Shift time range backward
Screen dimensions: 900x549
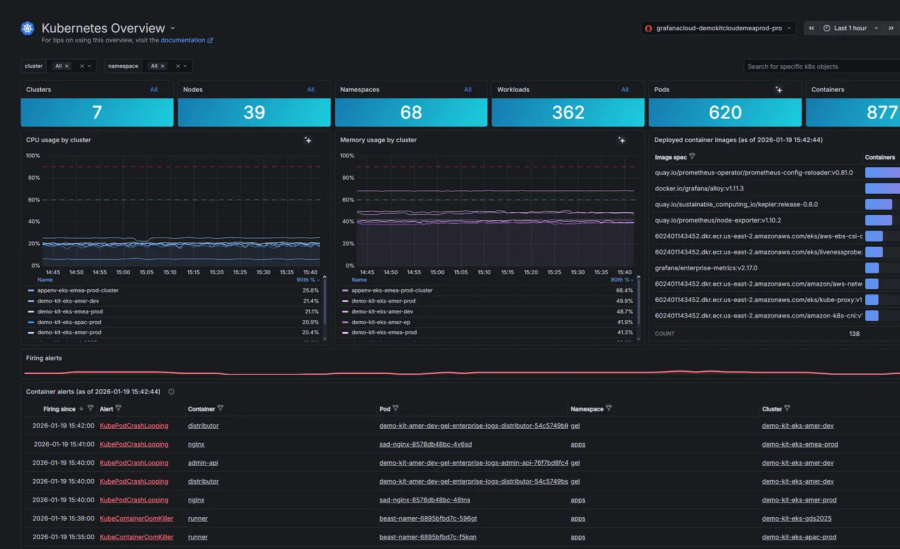(x=811, y=28)
